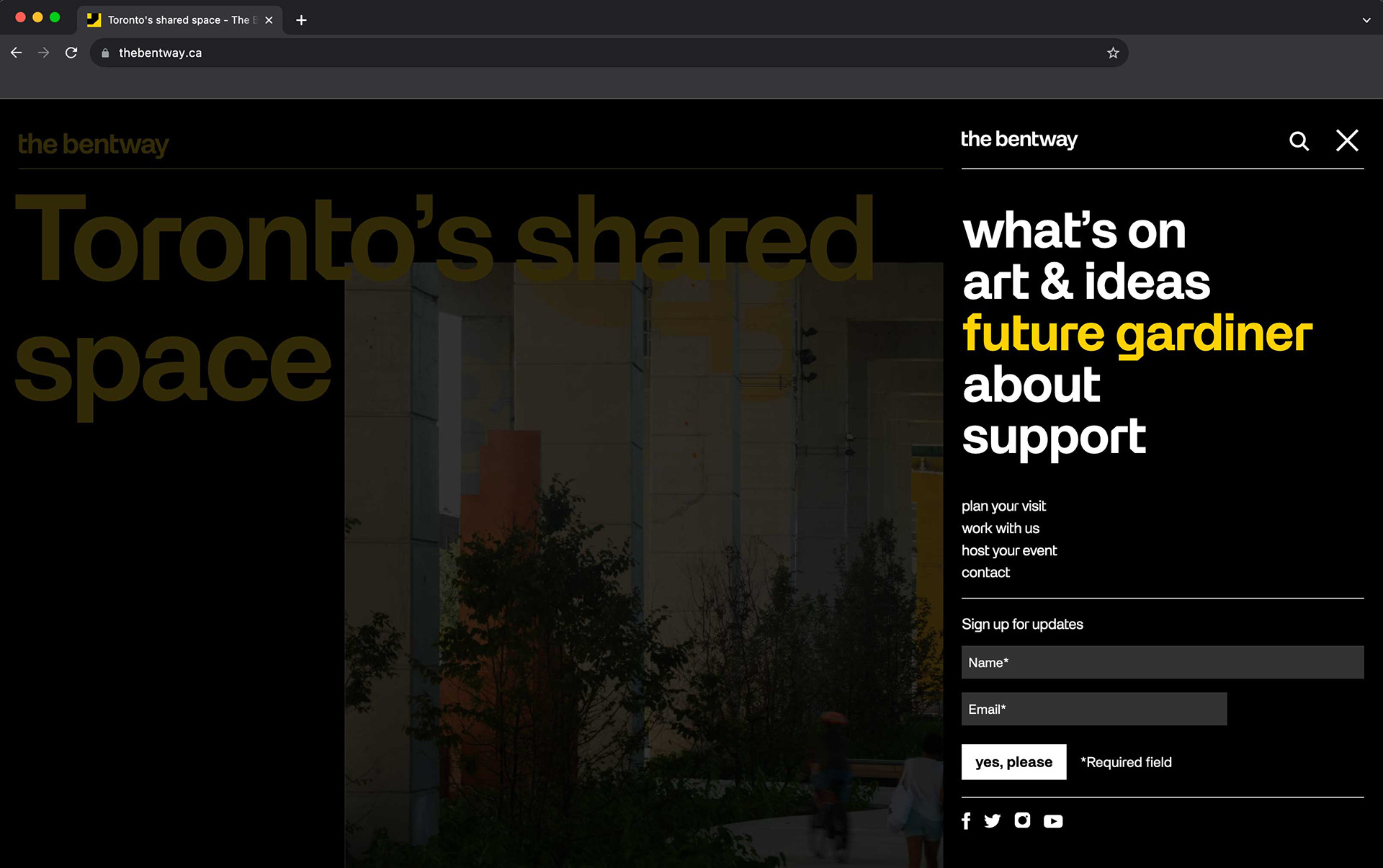Click the dimmed hero photo of Bentway
The width and height of the screenshot is (1383, 868).
643,565
